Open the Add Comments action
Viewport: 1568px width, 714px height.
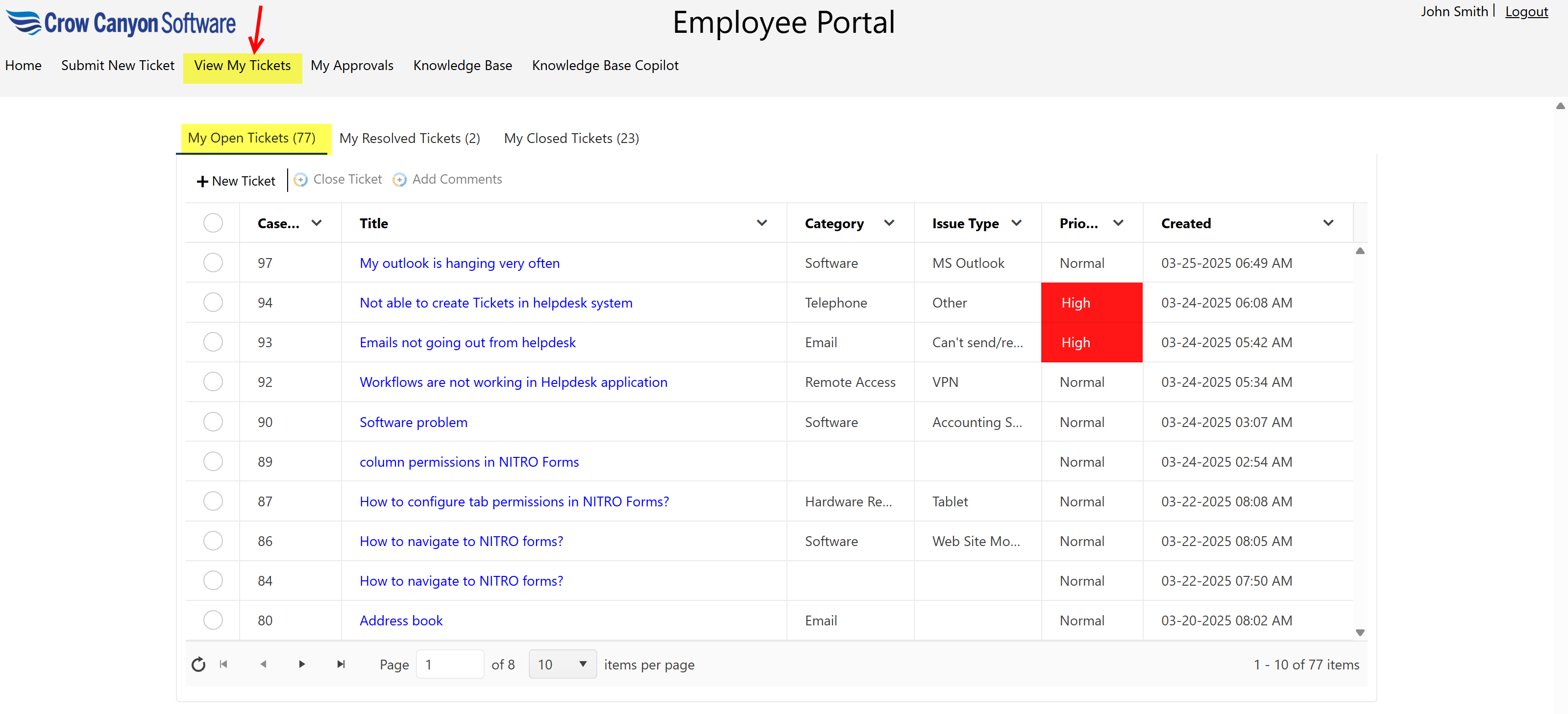pyautogui.click(x=447, y=179)
